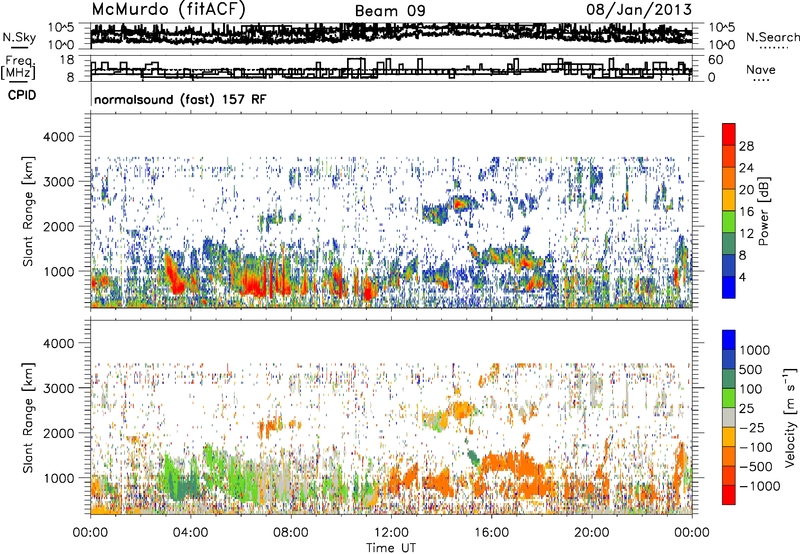Click the 2000 tick of the velocity panel
This screenshot has width=800, height=554.
point(58,433)
